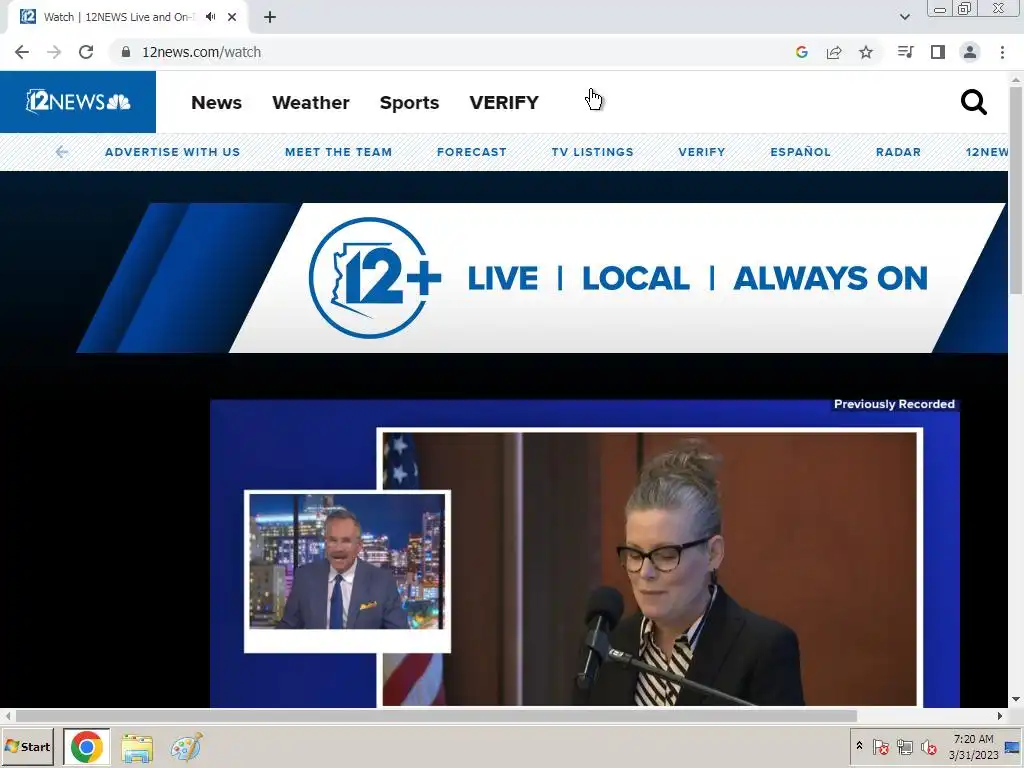Viewport: 1024px width, 768px height.
Task: Open the main VERIFY menu item
Action: pyautogui.click(x=504, y=103)
